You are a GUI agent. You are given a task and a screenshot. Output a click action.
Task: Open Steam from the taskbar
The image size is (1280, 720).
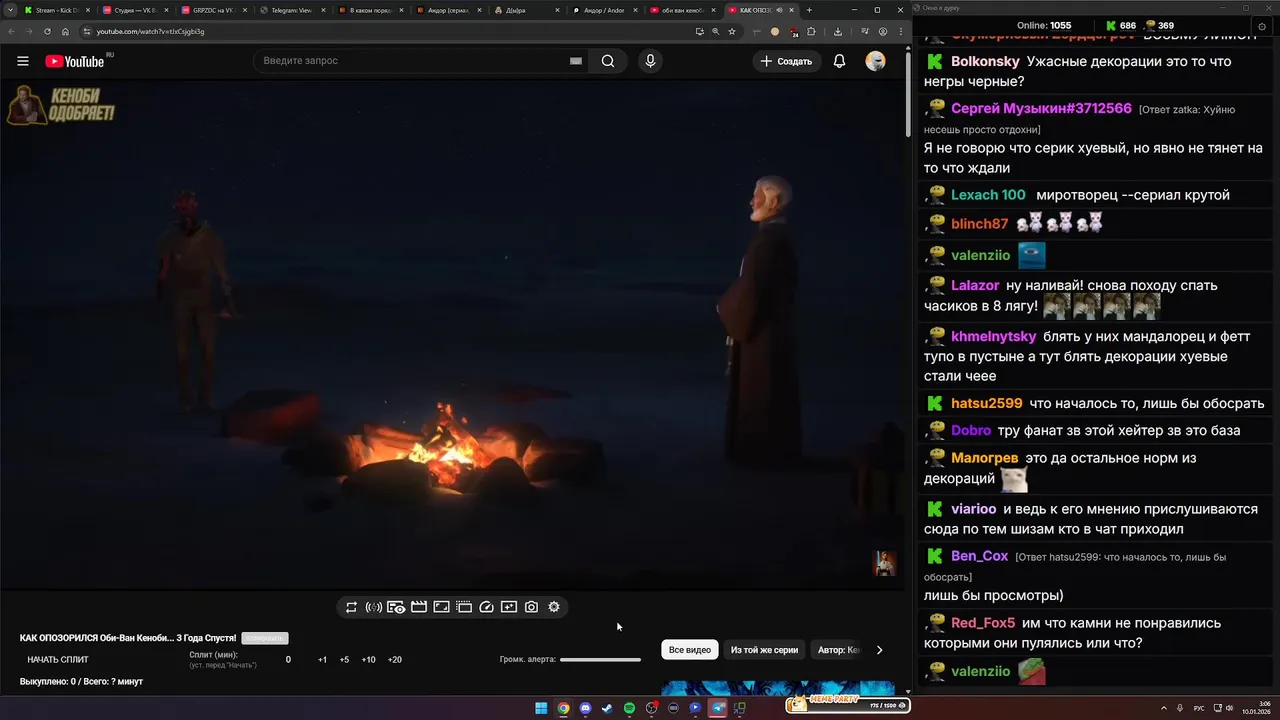coord(607,708)
